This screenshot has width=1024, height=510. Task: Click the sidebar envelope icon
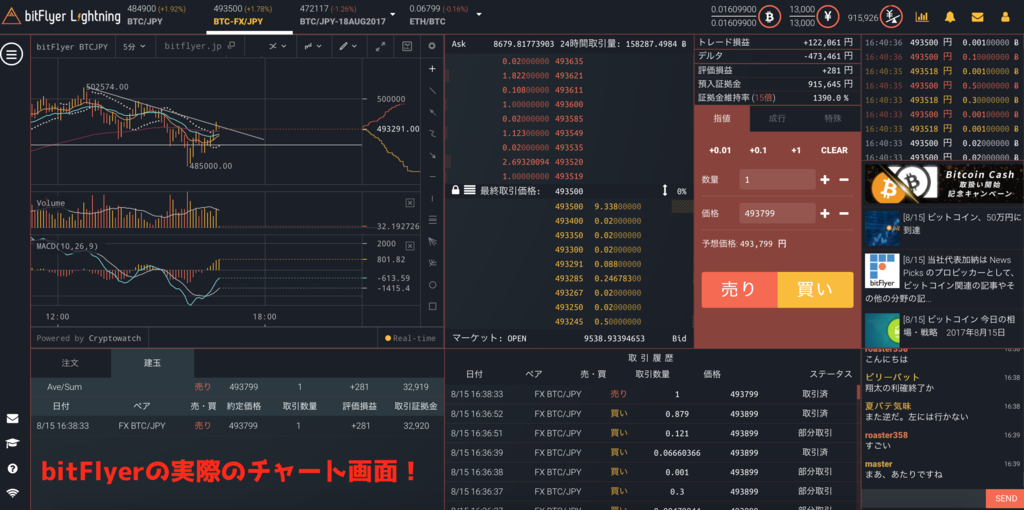12,419
